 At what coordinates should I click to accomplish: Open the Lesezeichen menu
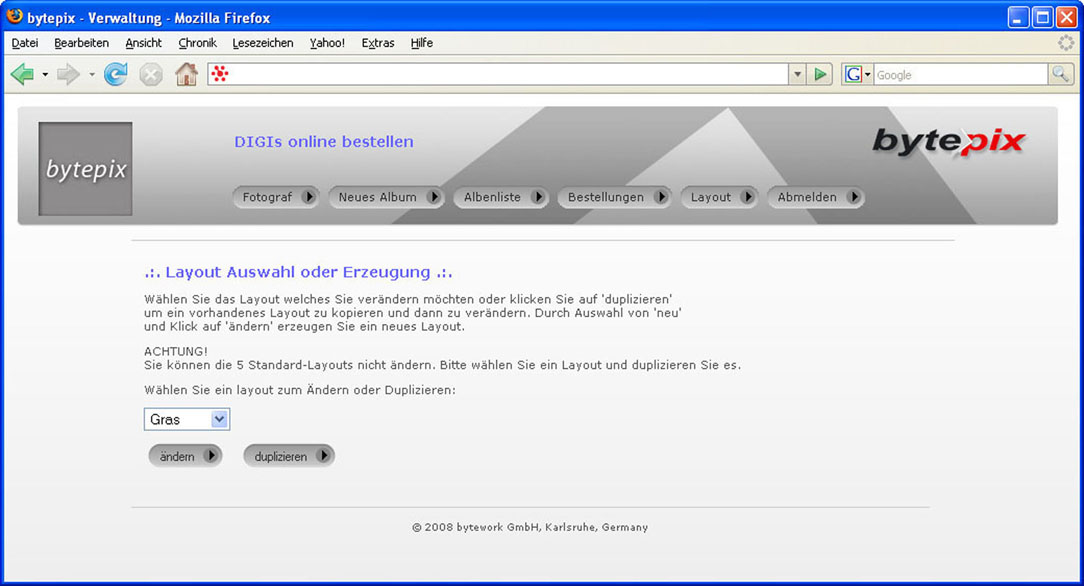[x=263, y=43]
